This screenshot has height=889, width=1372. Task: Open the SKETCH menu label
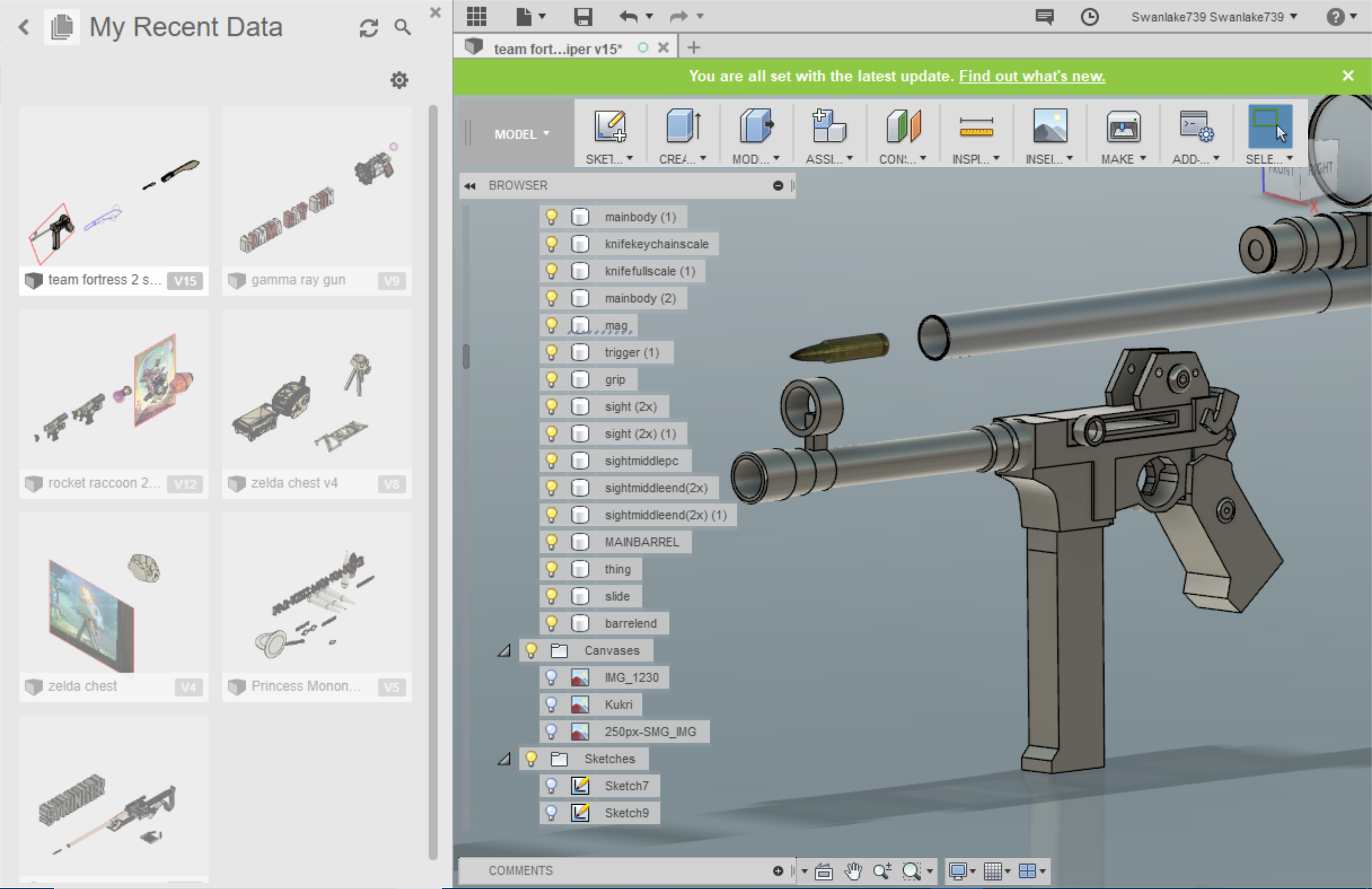tap(609, 159)
